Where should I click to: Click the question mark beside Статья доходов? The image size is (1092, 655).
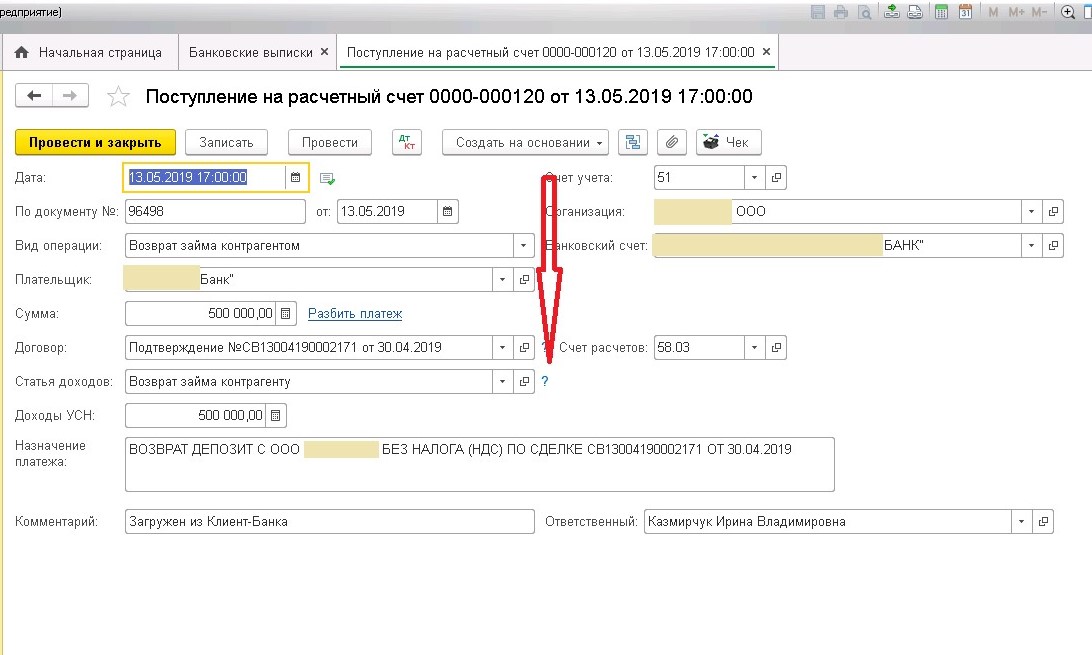545,381
